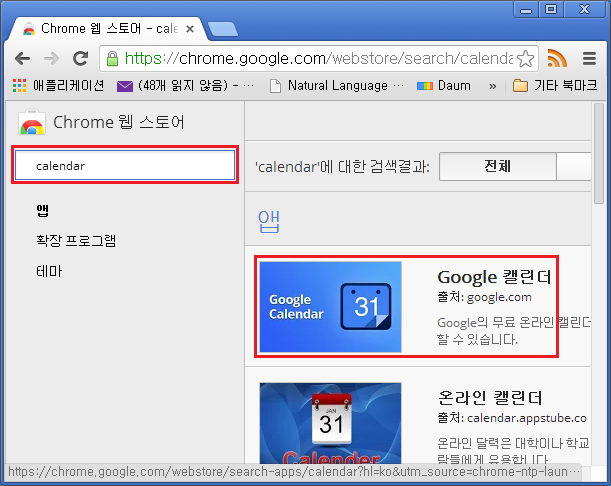The width and height of the screenshot is (611, 486).
Task: Click the 전체 filter button
Action: click(x=498, y=166)
